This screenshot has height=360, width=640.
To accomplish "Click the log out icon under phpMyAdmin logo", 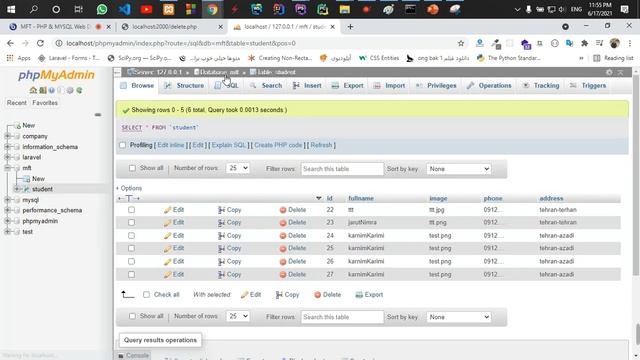I will pos(42,90).
